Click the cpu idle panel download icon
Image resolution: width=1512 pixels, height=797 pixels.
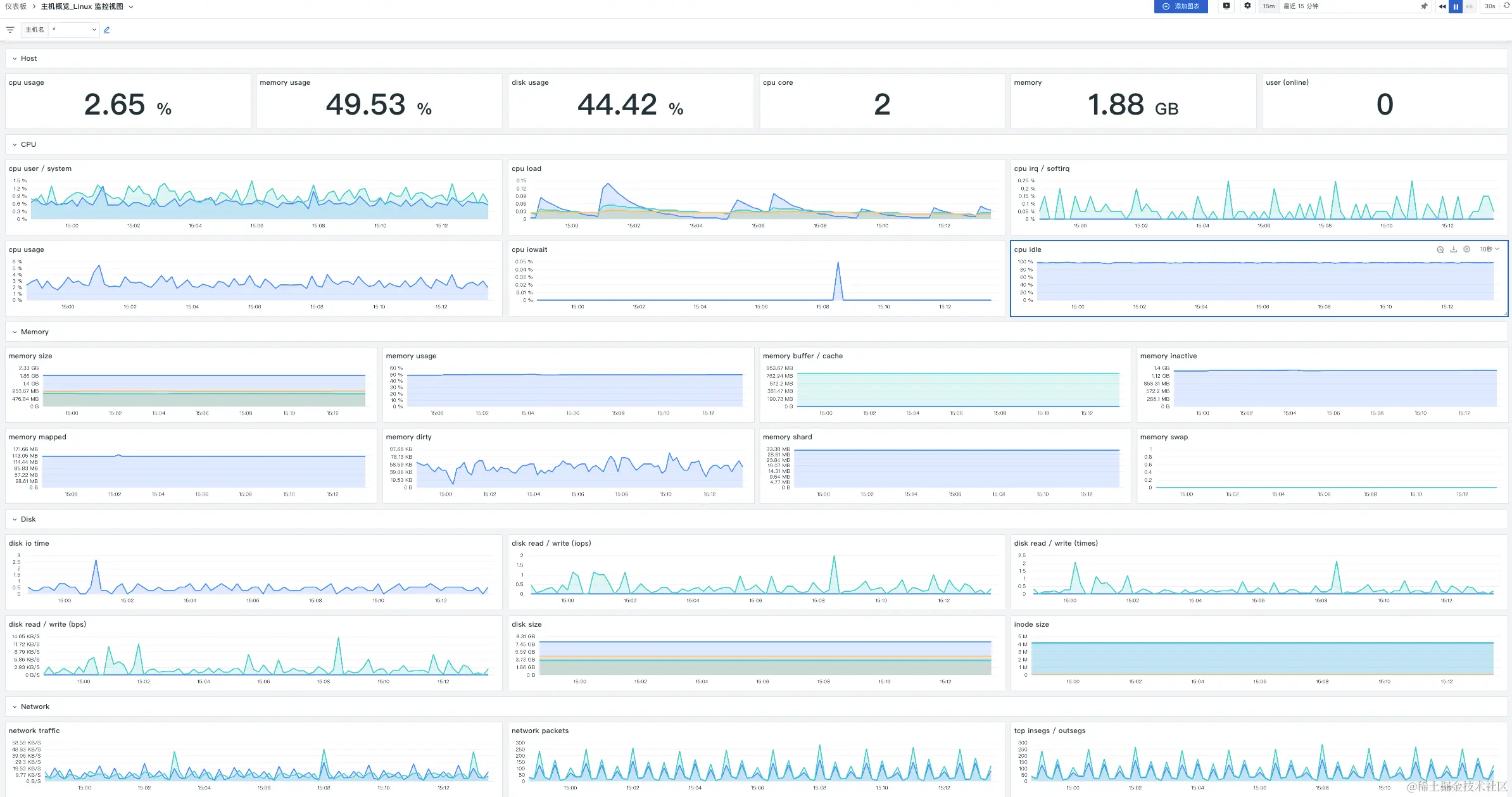[1454, 249]
